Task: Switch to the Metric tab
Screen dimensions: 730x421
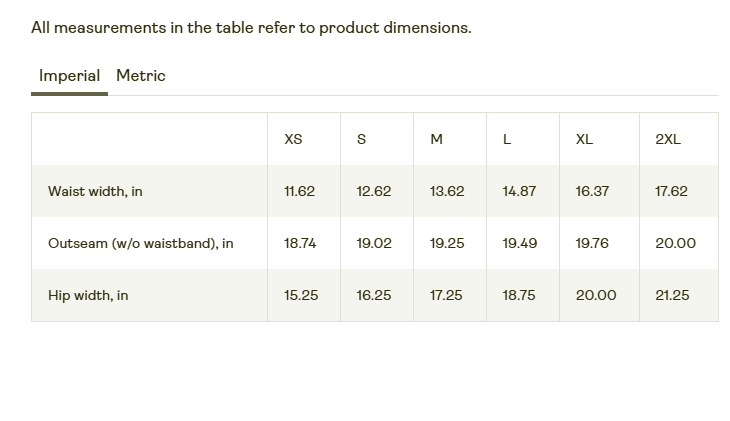Action: [x=141, y=76]
